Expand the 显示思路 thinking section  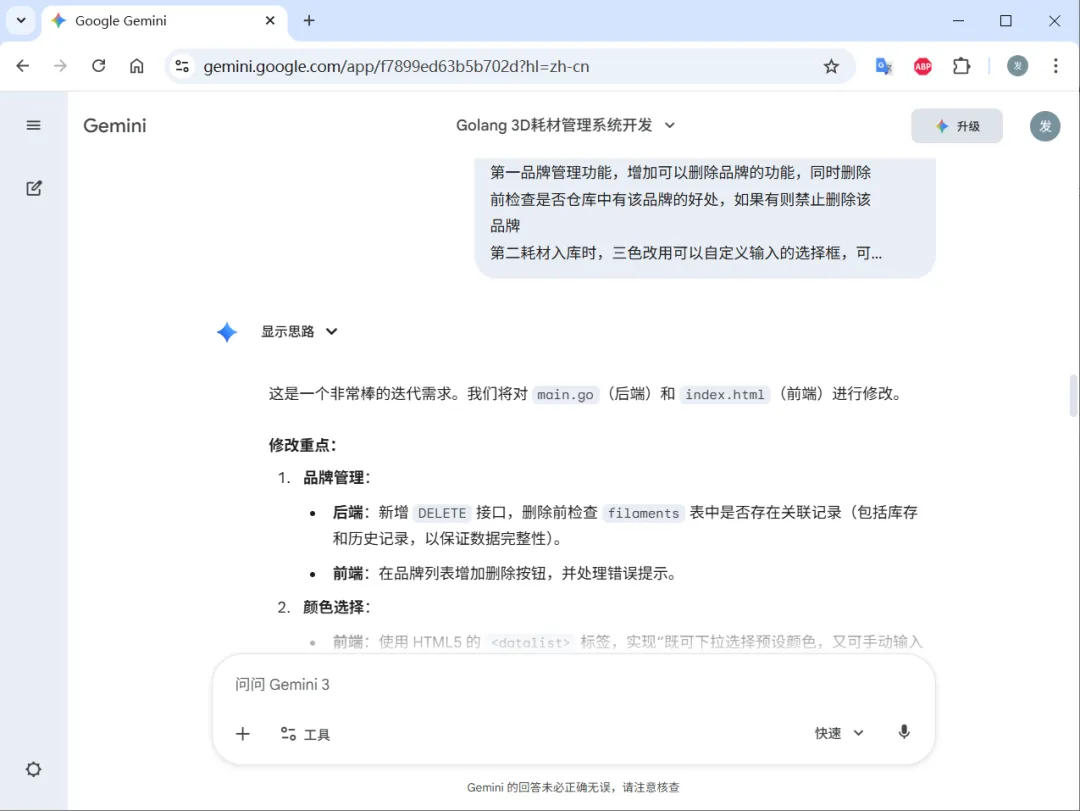299,331
